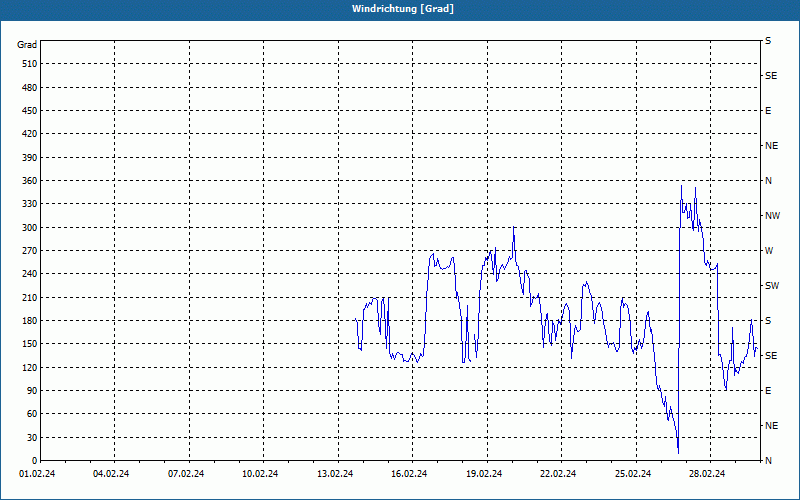Select the NE compass label near 405 degrees
The image size is (800, 500).
point(771,146)
